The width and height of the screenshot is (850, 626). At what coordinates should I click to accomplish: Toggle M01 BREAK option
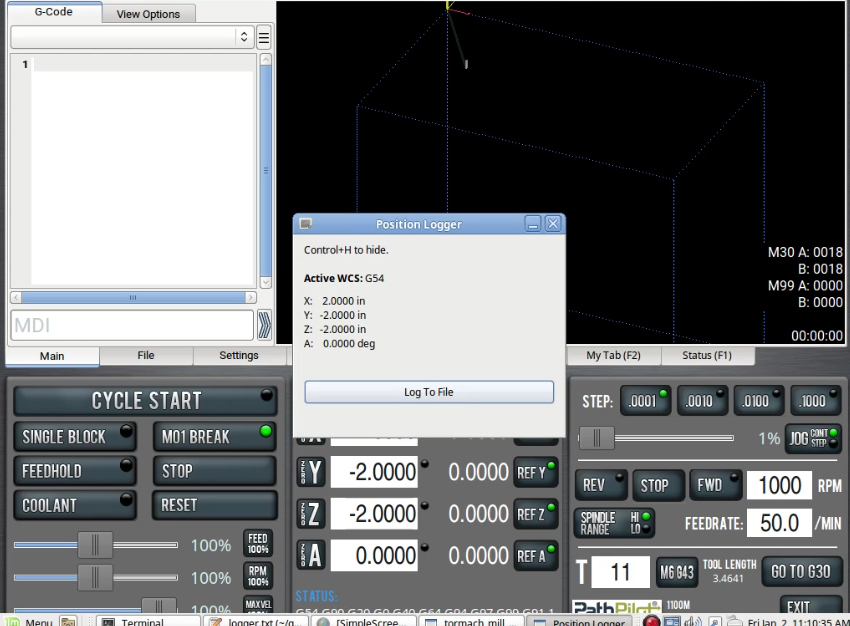point(214,436)
